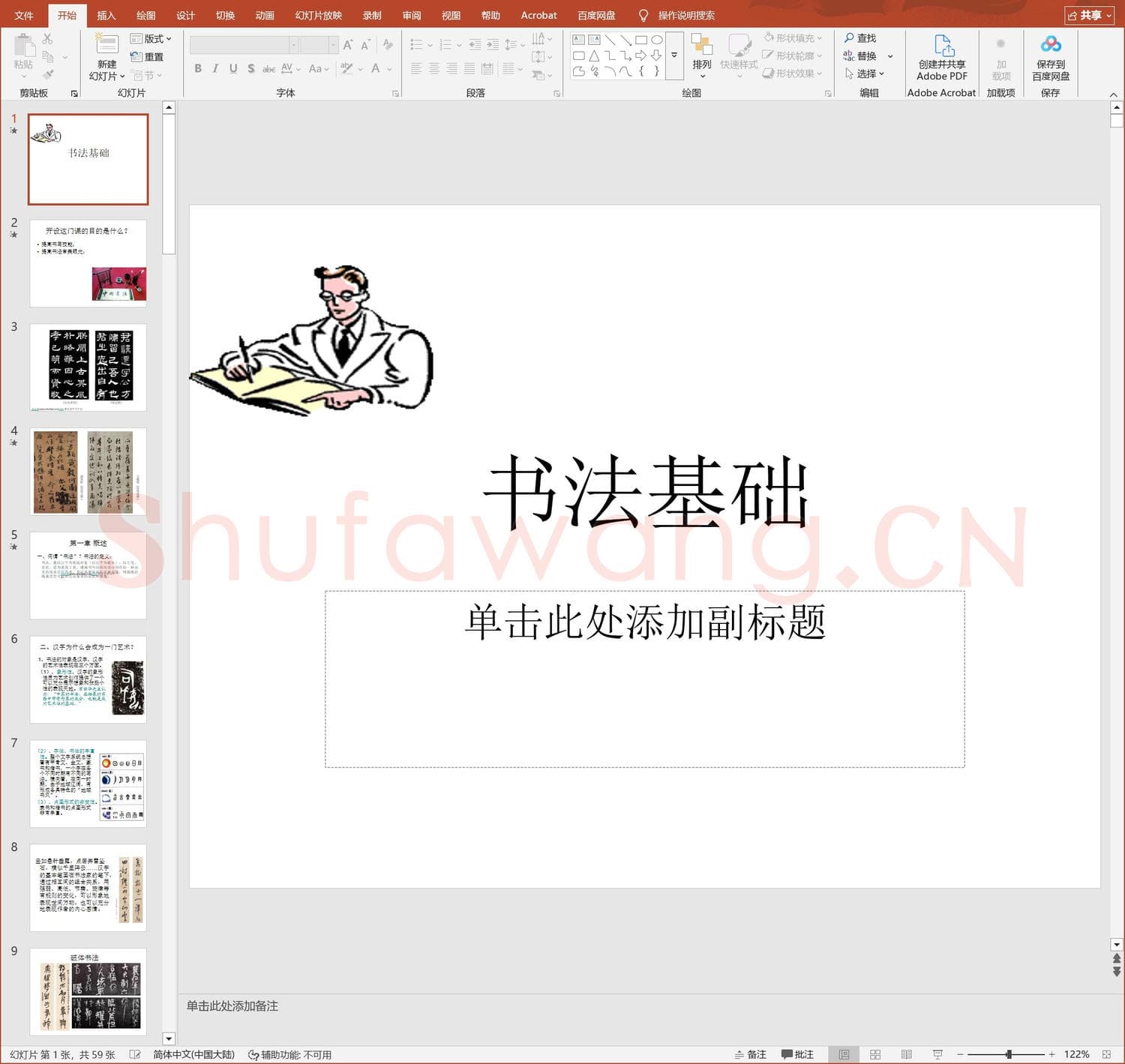Image resolution: width=1125 pixels, height=1064 pixels.
Task: Select slide 6 thumbnail
Action: point(88,679)
